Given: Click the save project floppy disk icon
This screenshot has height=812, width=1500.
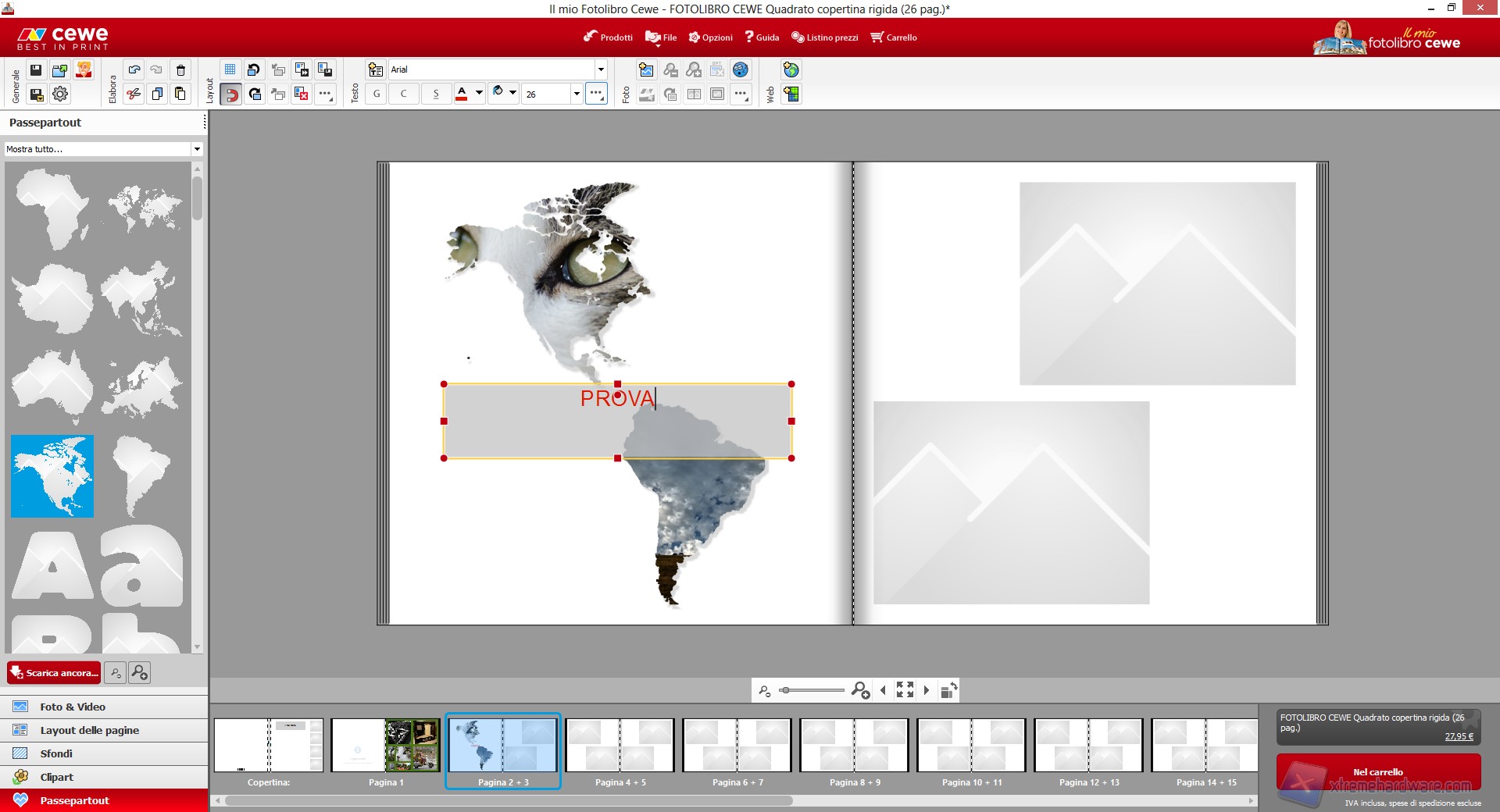Looking at the screenshot, I should (36, 70).
